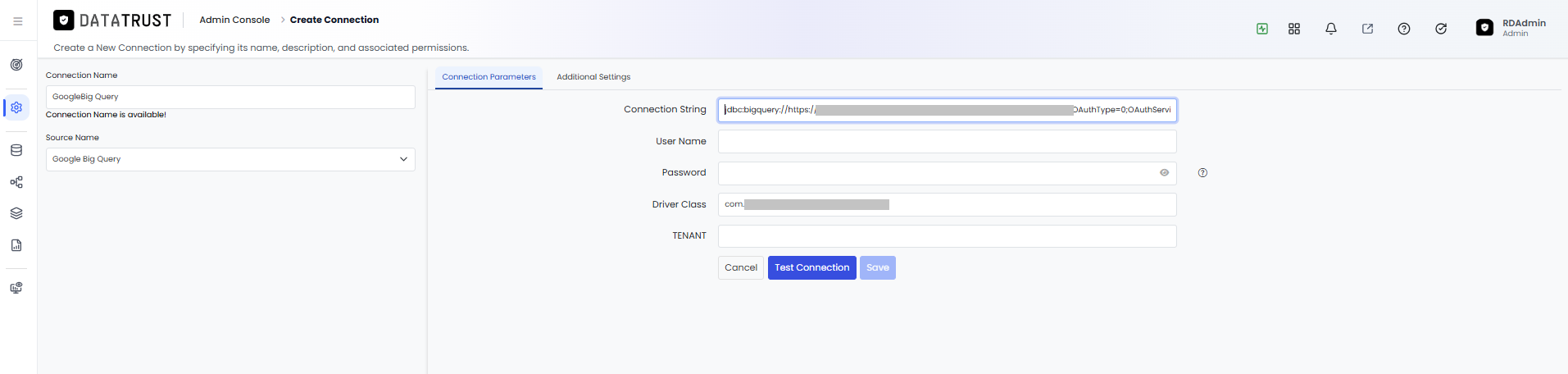Open the apps grid icon
The image size is (1568, 374).
point(1294,29)
